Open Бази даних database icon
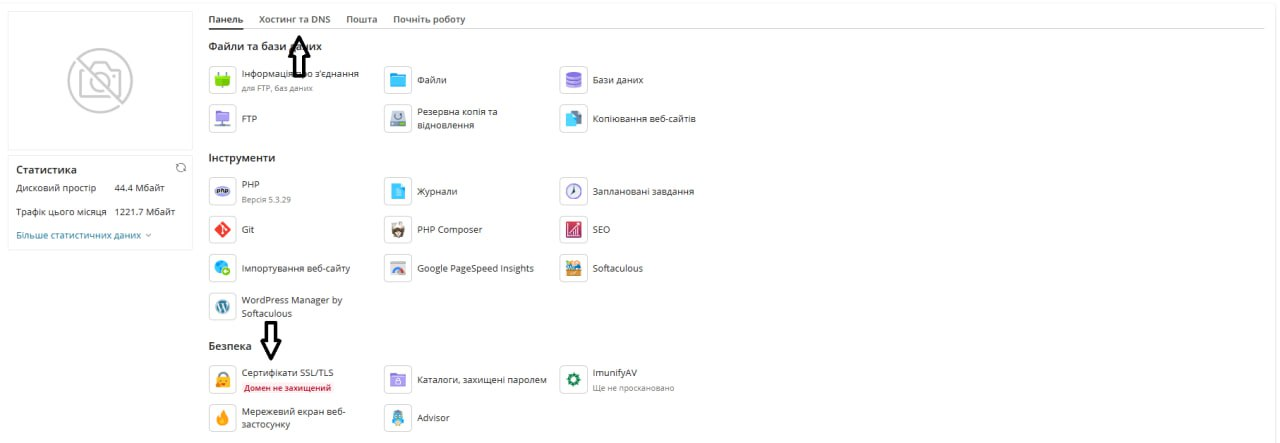This screenshot has width=1280, height=443. pyautogui.click(x=573, y=80)
